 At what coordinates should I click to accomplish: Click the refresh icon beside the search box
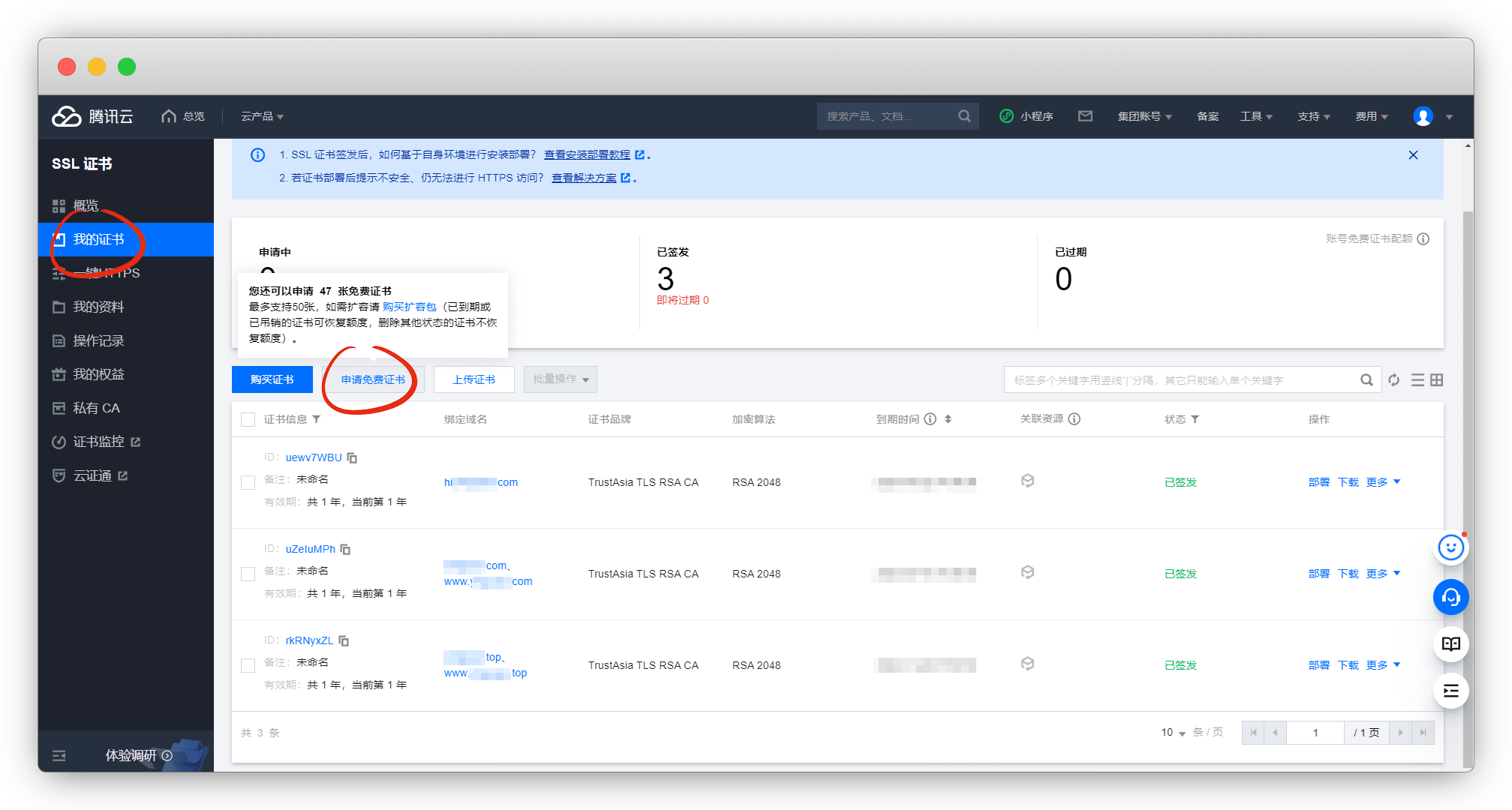point(1393,380)
